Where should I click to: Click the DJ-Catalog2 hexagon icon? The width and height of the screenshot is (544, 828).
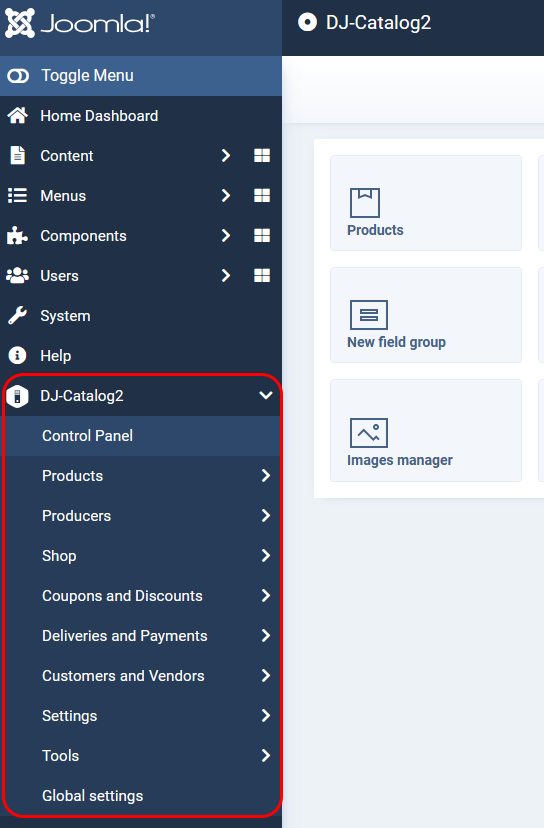[17, 396]
